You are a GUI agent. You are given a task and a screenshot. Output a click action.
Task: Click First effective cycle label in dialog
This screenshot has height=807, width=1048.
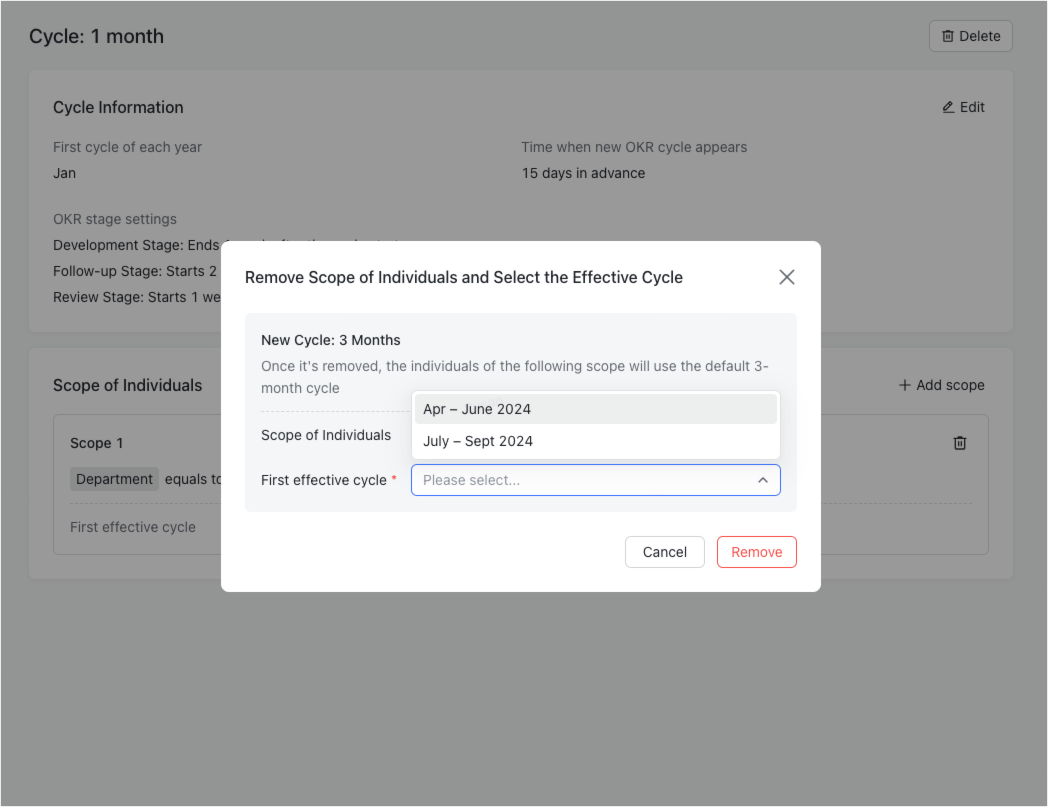(324, 480)
